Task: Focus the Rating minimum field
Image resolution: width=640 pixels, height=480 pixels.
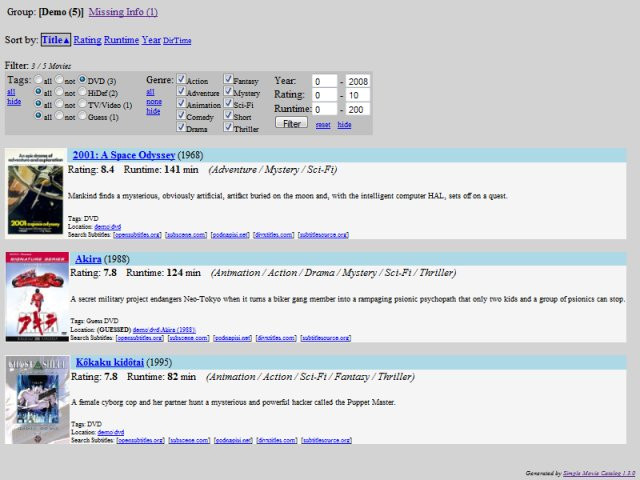Action: 324,95
